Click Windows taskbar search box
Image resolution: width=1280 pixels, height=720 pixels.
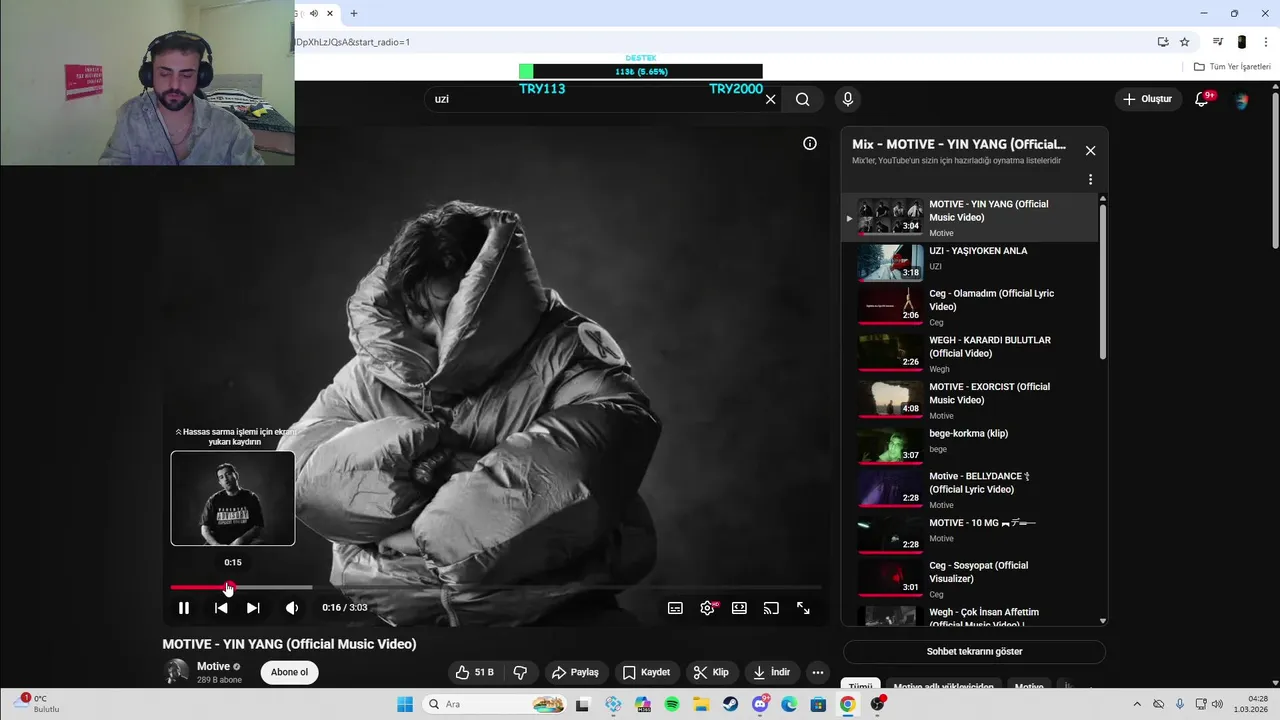tap(495, 704)
